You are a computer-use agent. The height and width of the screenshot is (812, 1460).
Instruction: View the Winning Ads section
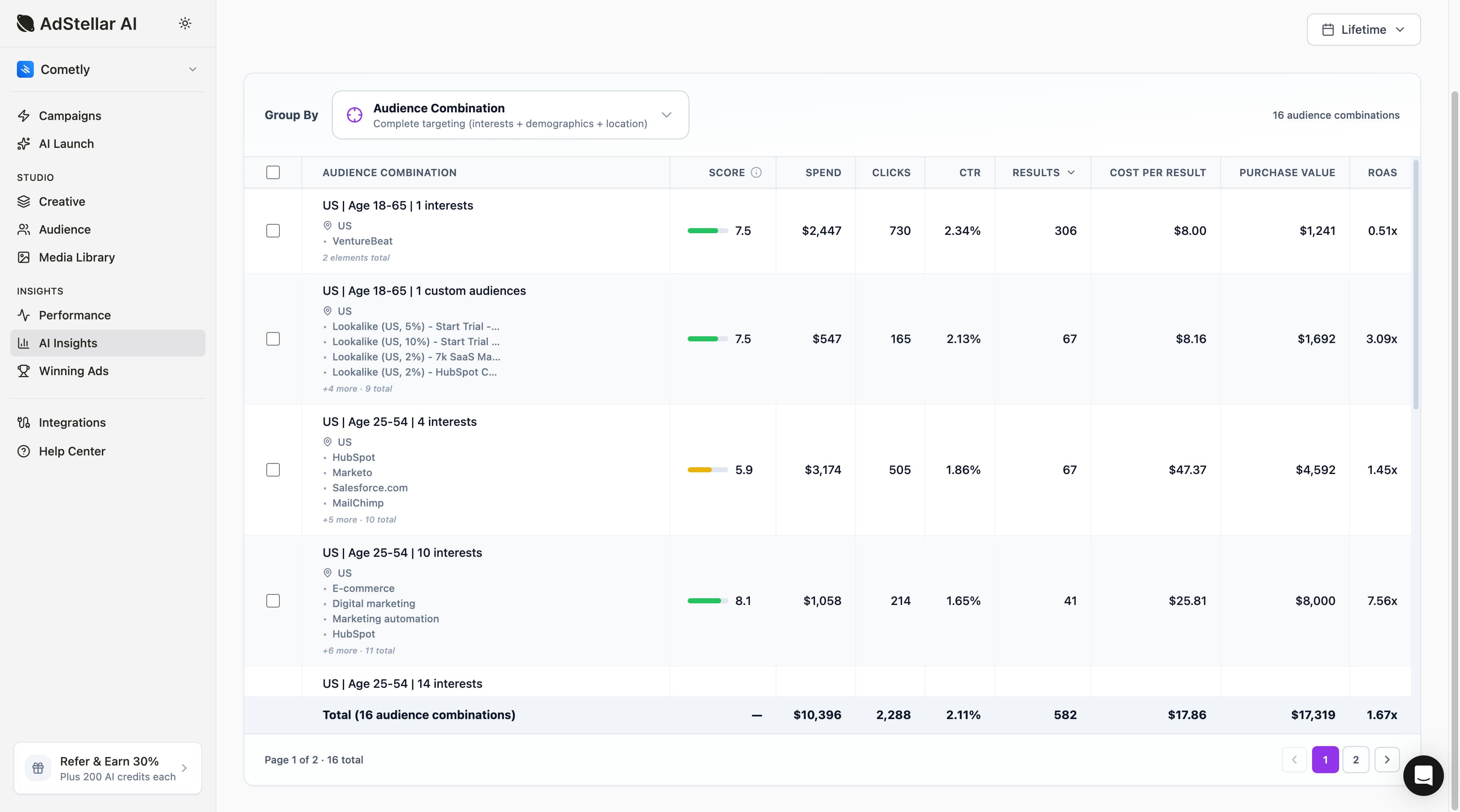tap(74, 371)
